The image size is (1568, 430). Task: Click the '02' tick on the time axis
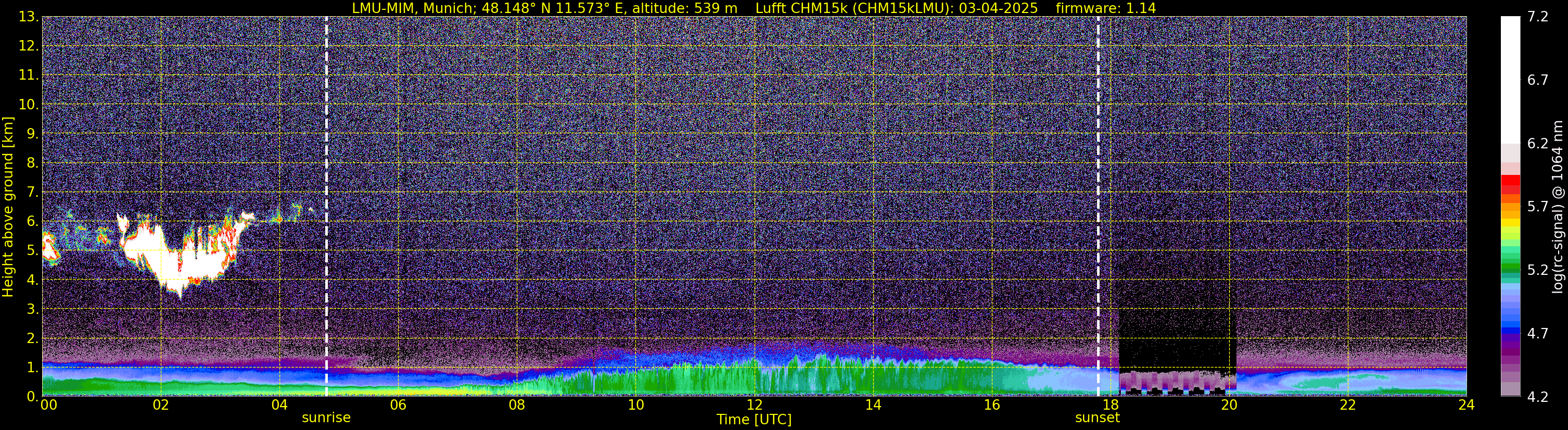pyautogui.click(x=161, y=405)
